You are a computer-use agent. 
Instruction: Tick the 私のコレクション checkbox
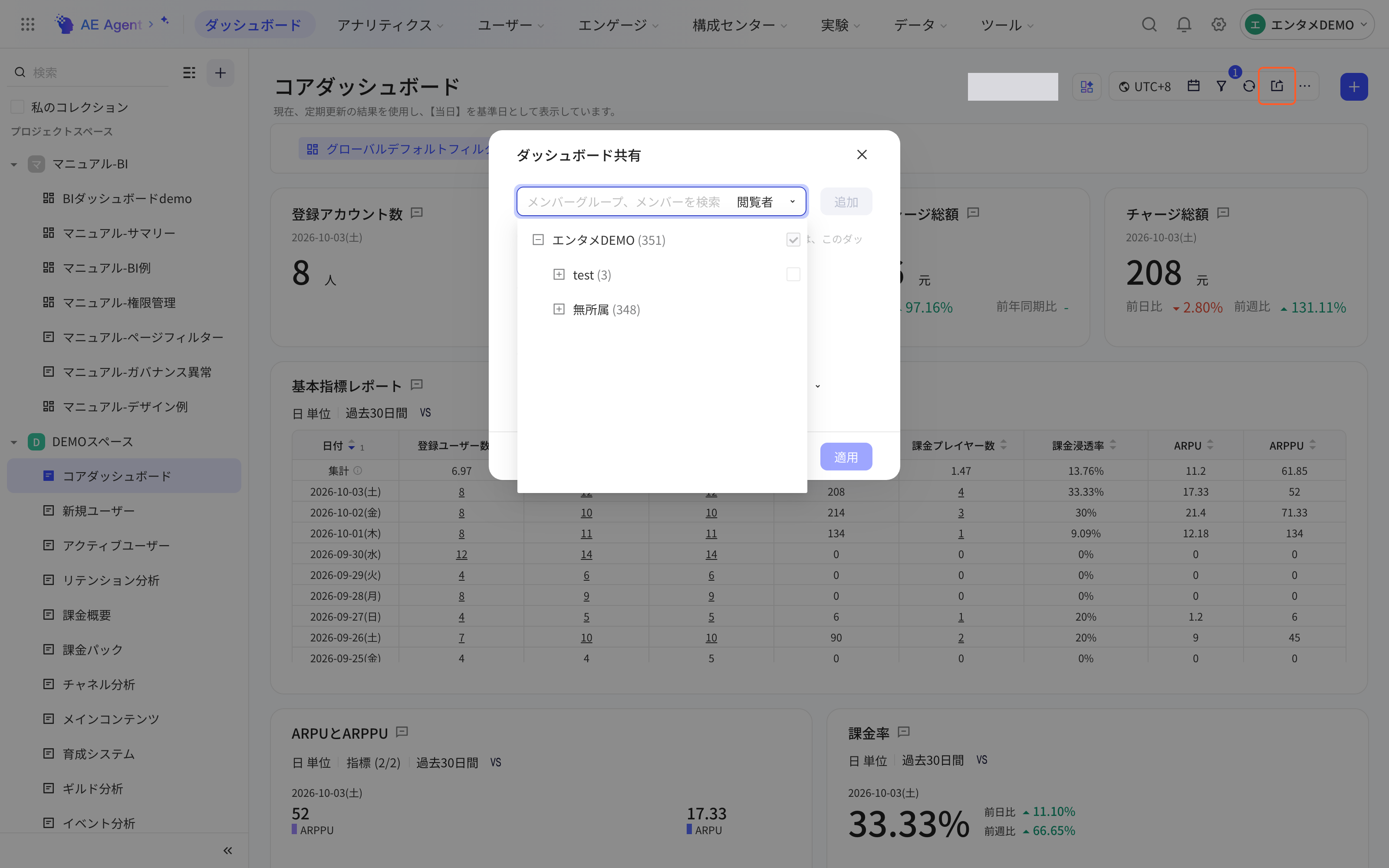[18, 107]
